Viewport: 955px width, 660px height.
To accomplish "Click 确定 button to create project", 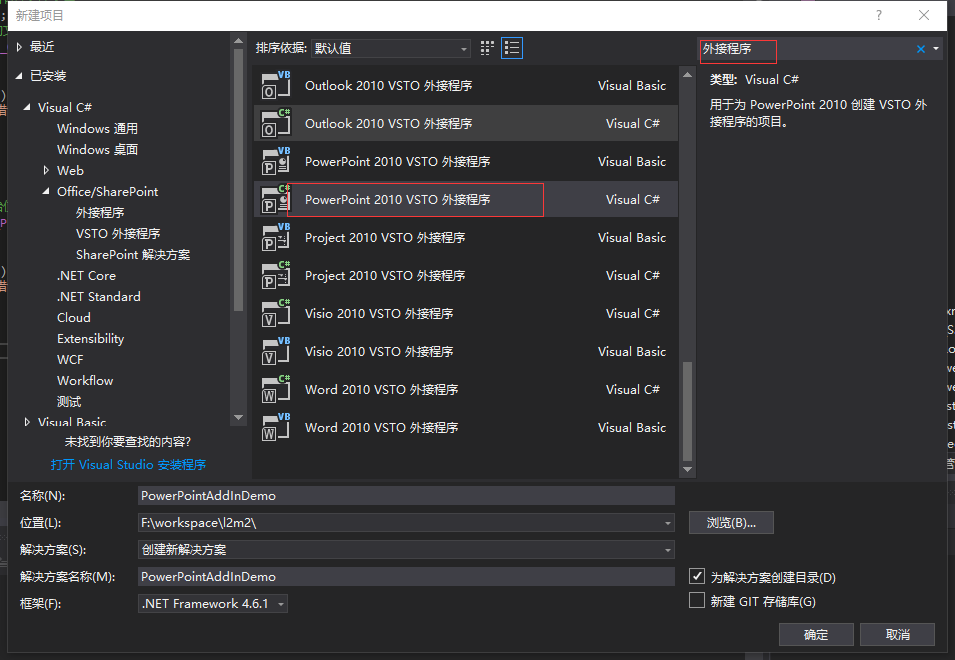I will pyautogui.click(x=816, y=634).
